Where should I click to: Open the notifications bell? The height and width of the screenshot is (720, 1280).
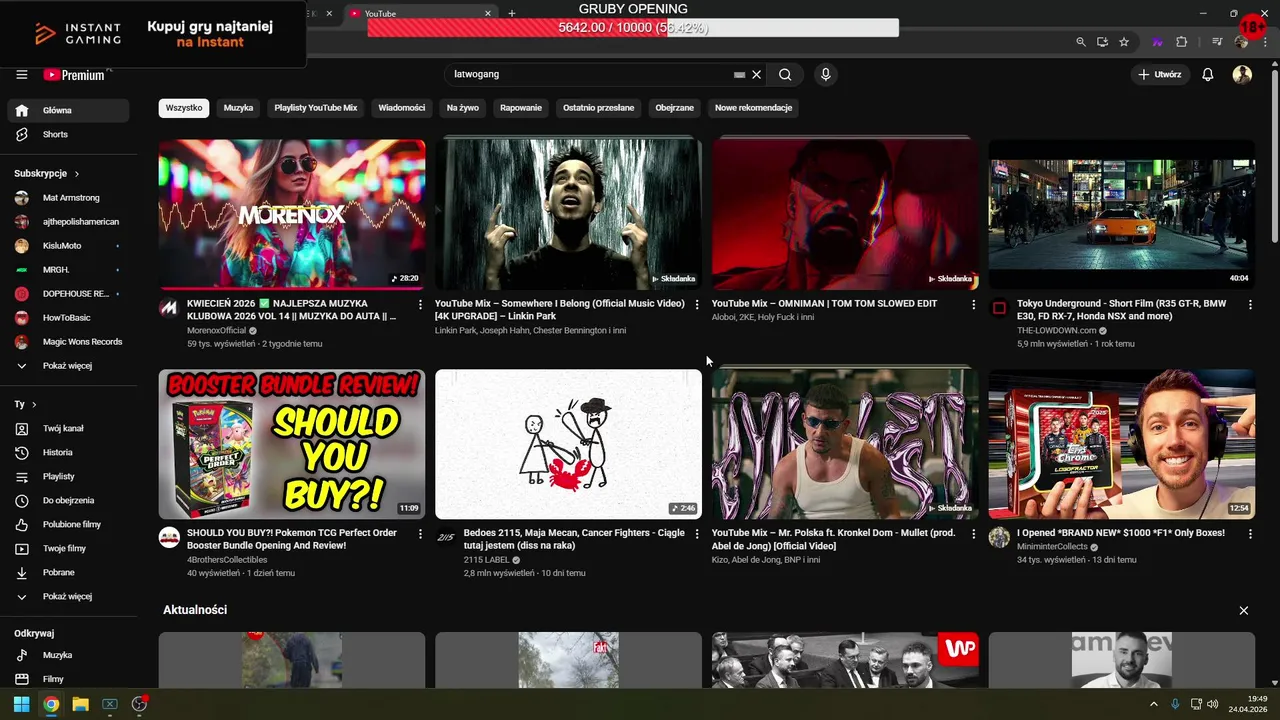1208,74
